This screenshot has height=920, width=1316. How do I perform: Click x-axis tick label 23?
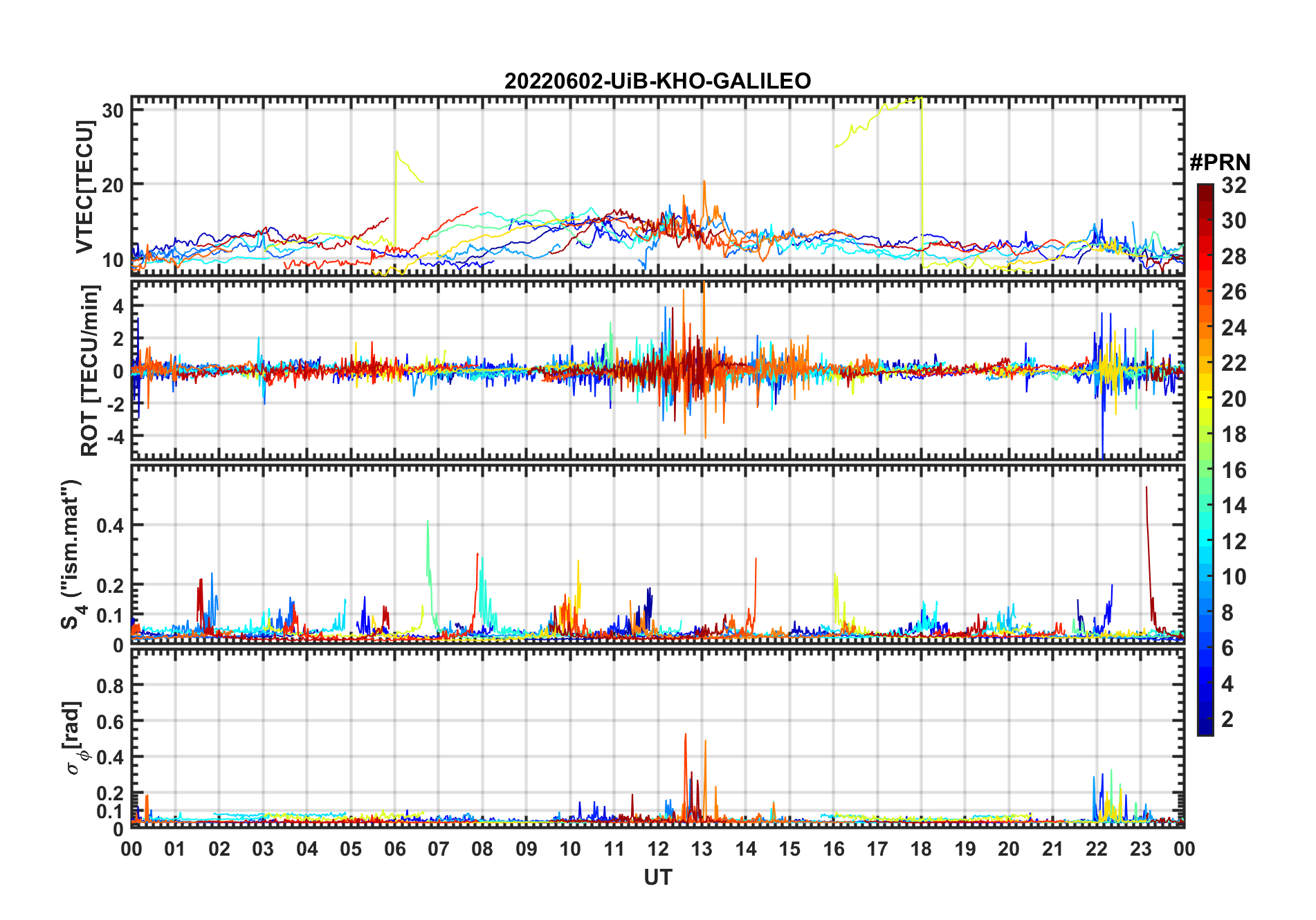(x=1140, y=849)
